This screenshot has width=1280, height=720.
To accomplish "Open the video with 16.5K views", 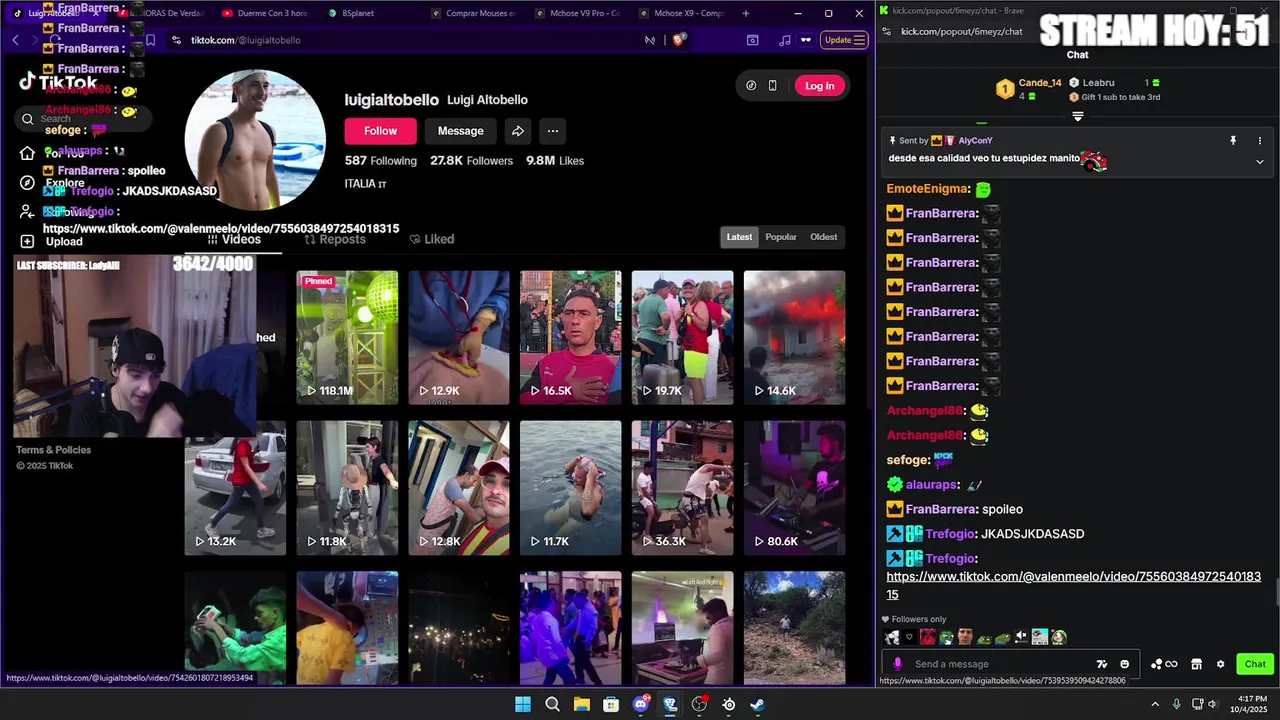I will click(570, 338).
